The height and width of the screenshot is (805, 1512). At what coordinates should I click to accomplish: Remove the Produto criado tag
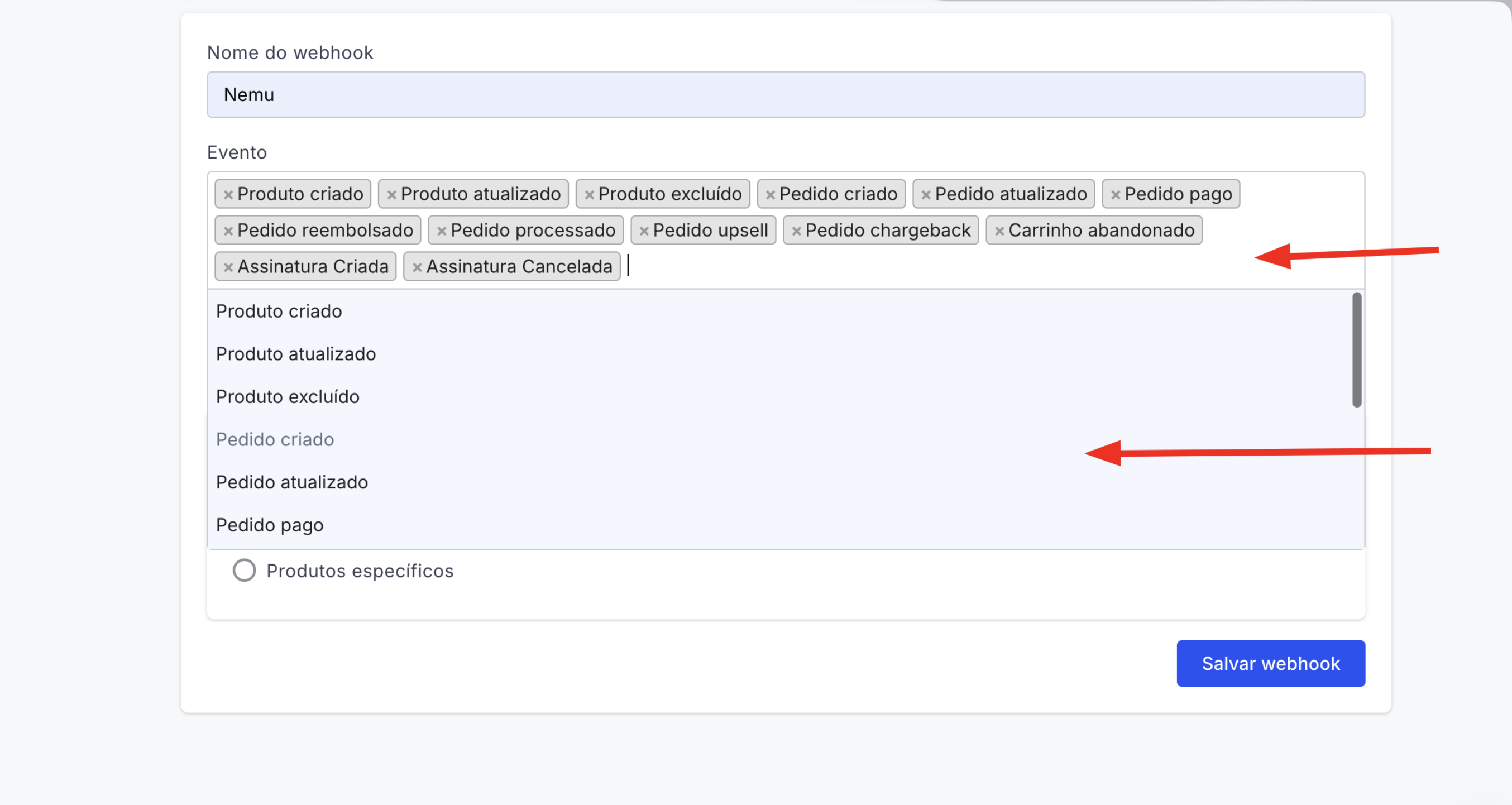(228, 195)
